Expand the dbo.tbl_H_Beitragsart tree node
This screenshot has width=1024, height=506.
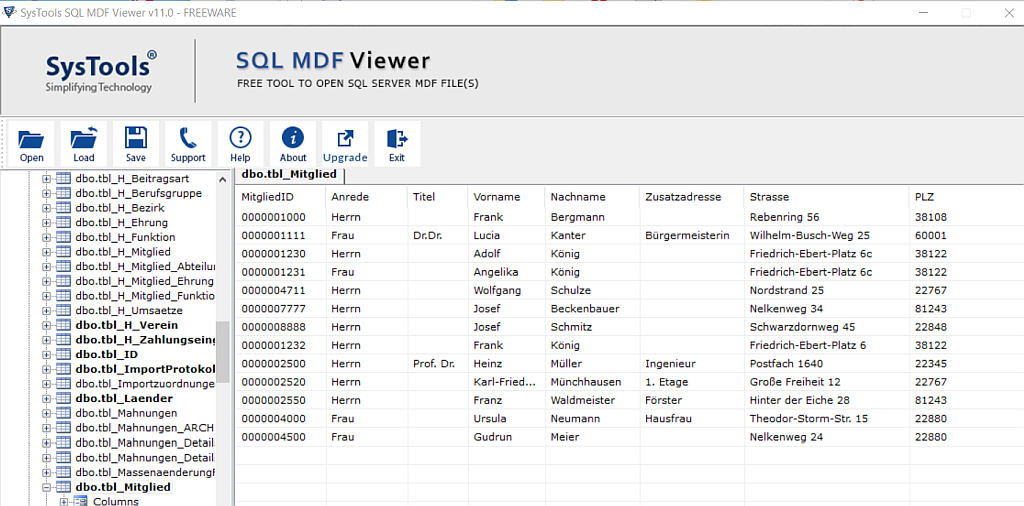click(46, 179)
